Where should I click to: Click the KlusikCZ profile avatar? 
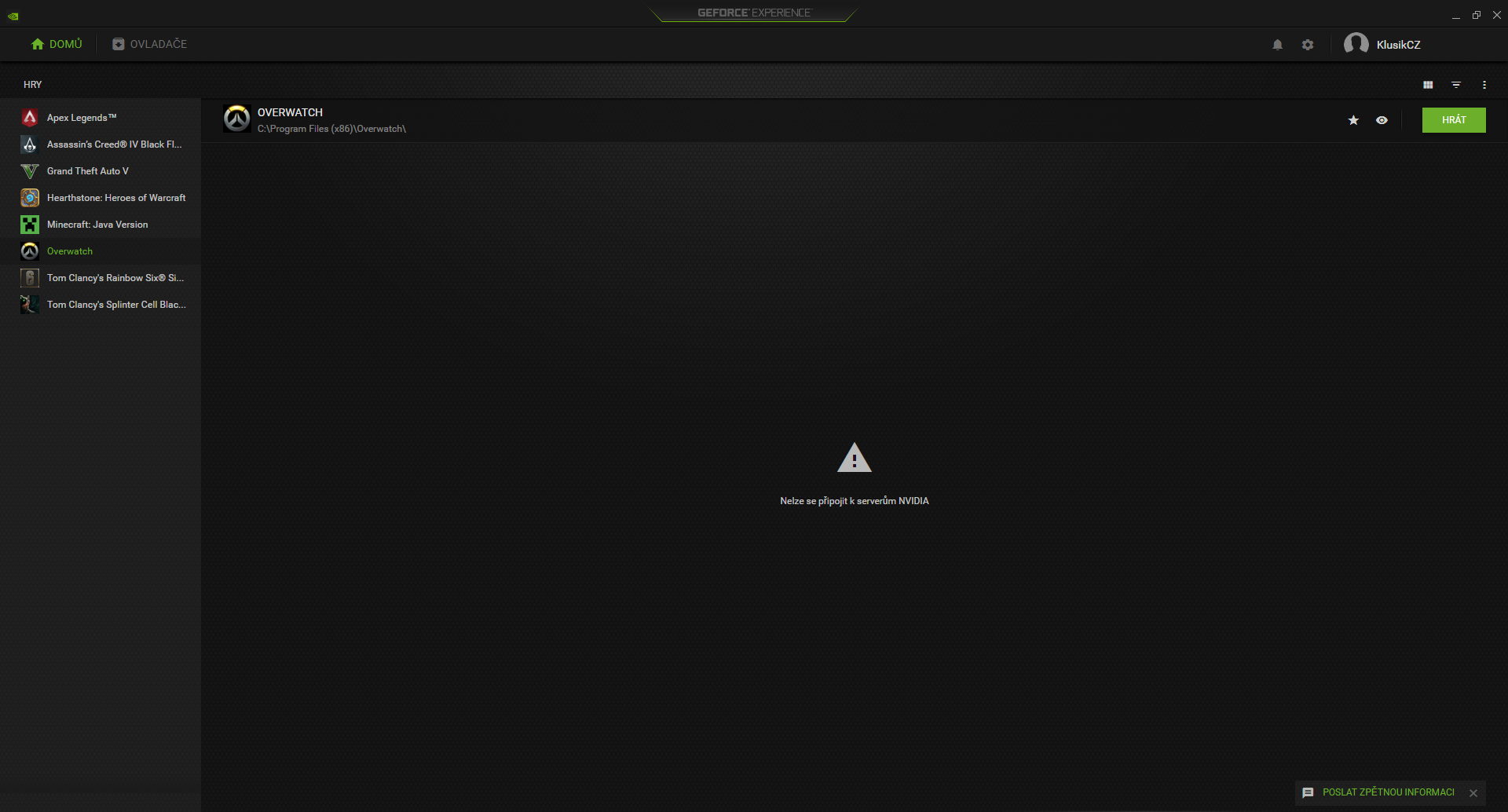[1356, 44]
